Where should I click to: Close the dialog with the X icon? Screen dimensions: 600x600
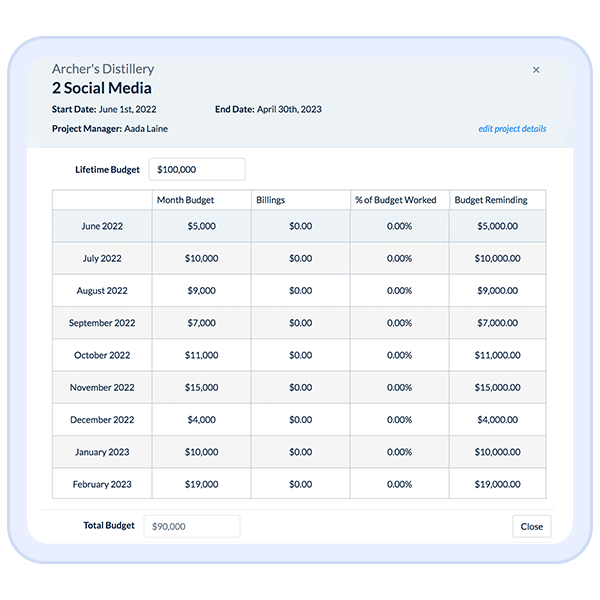click(536, 70)
